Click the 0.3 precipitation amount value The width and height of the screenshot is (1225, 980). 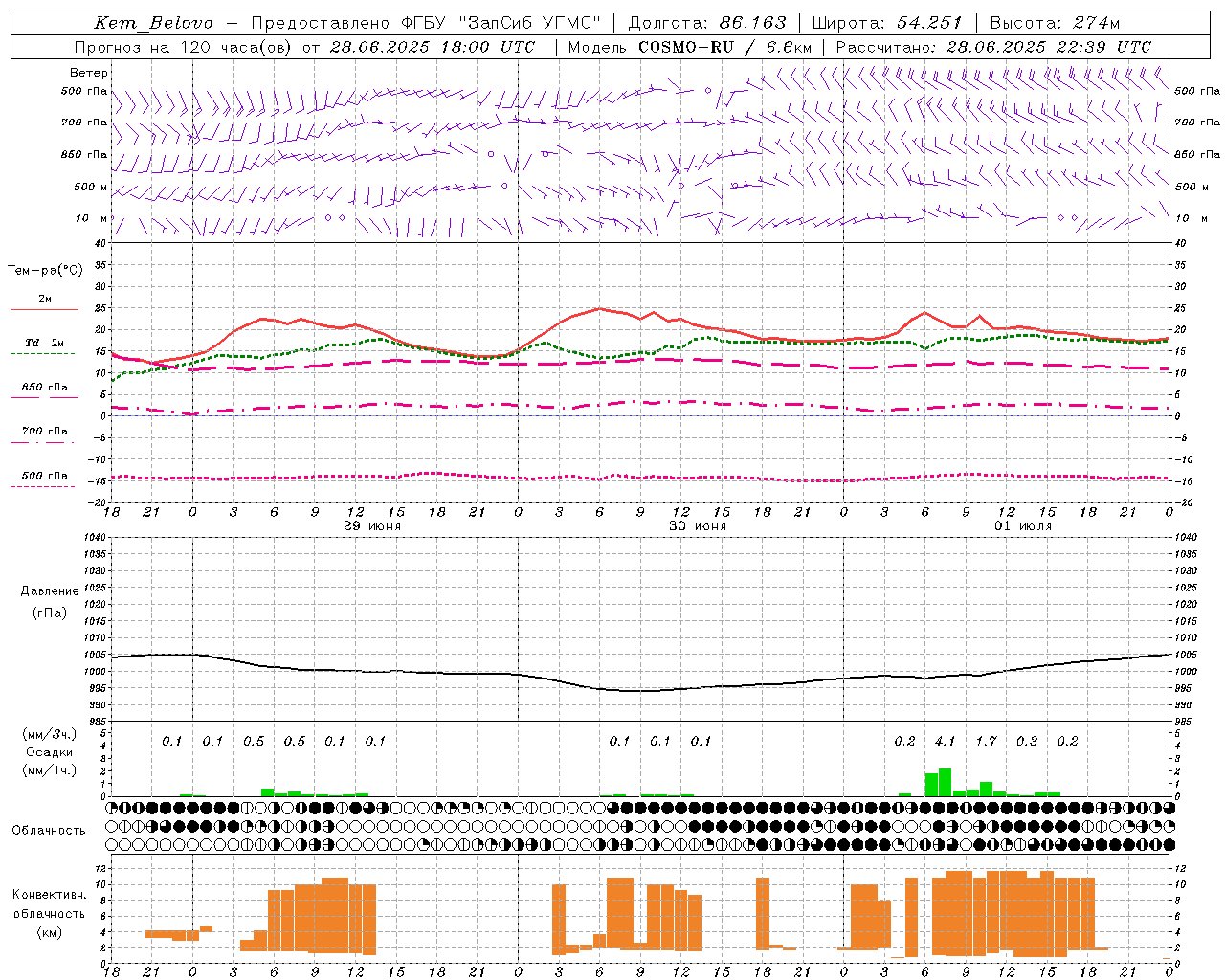pyautogui.click(x=1027, y=741)
